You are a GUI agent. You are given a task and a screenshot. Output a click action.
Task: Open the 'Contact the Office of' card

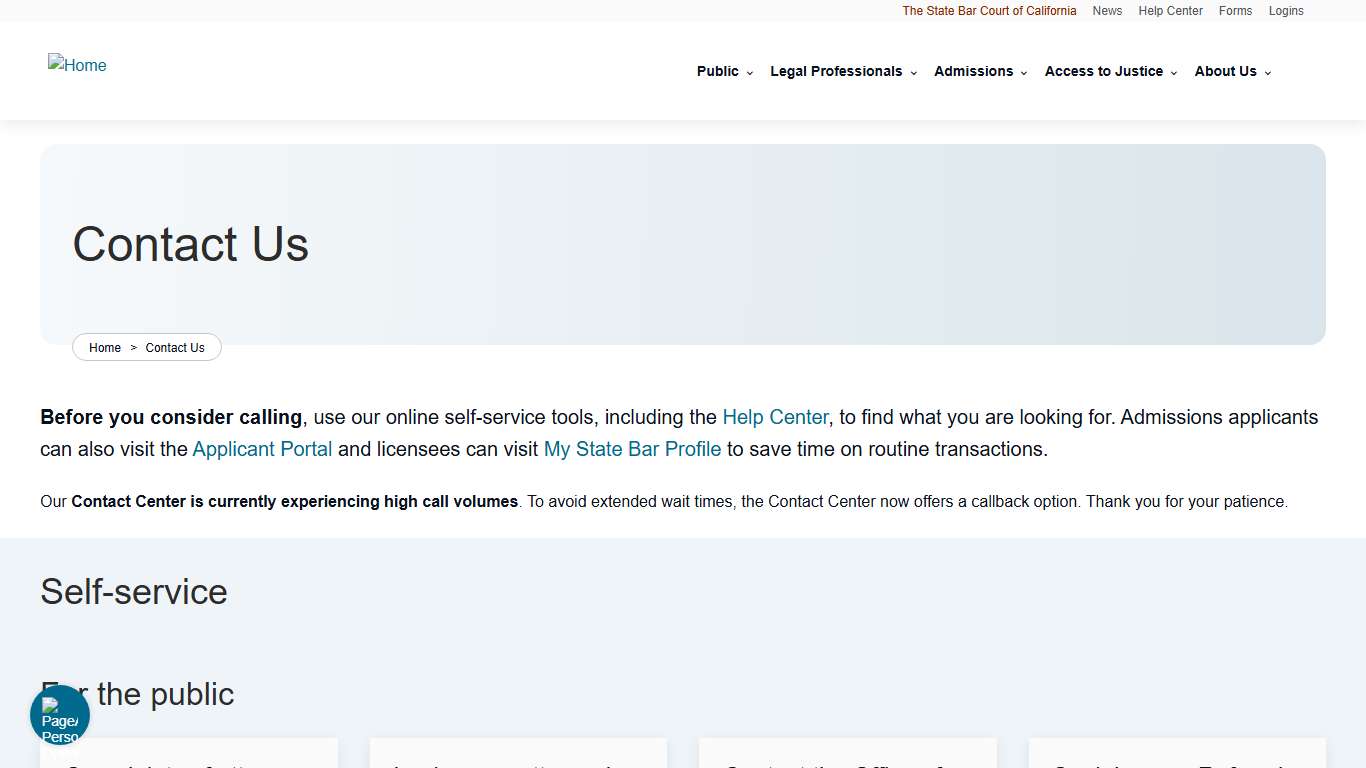click(847, 760)
